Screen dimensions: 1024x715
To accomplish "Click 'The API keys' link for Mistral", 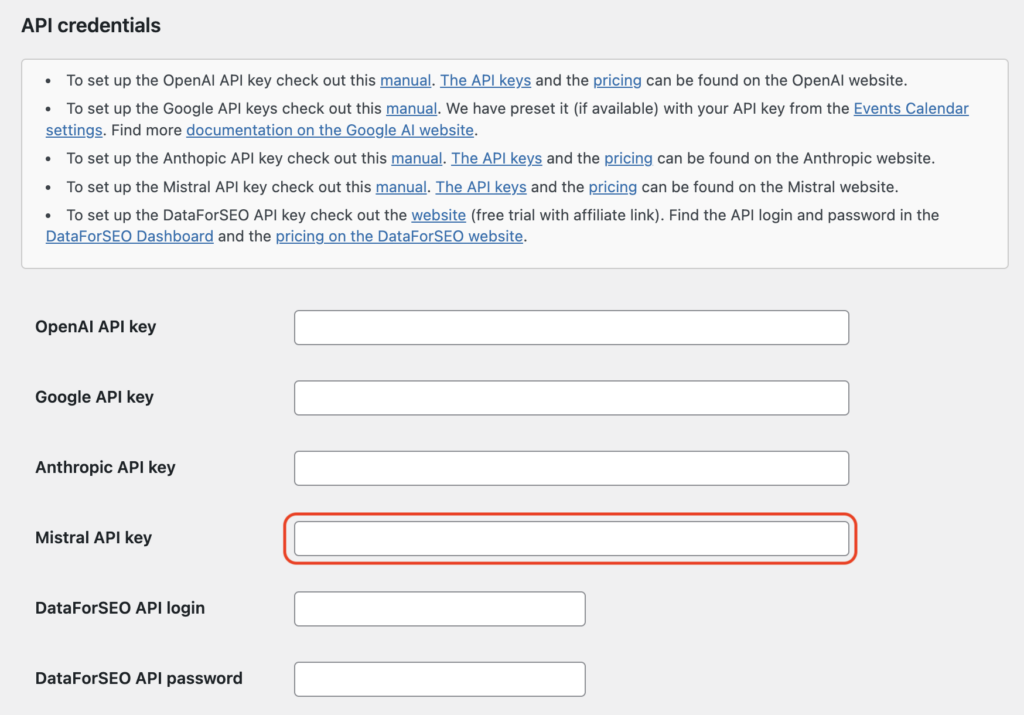I will [x=481, y=186].
